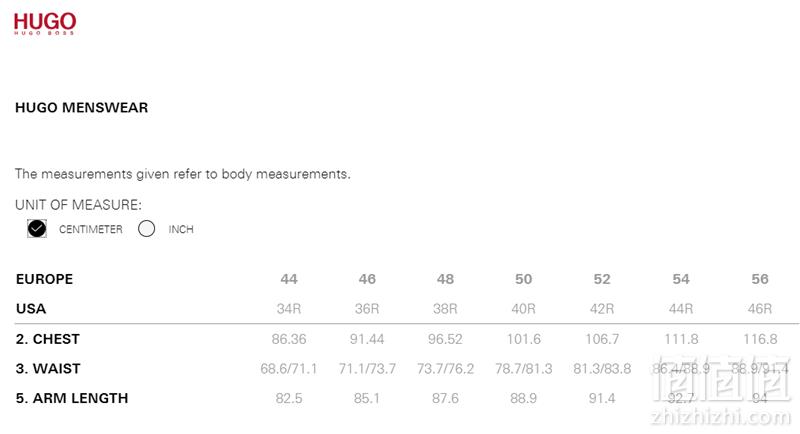Click chest value 101.6
Viewport: 800px width, 434px height.
pyautogui.click(x=523, y=339)
